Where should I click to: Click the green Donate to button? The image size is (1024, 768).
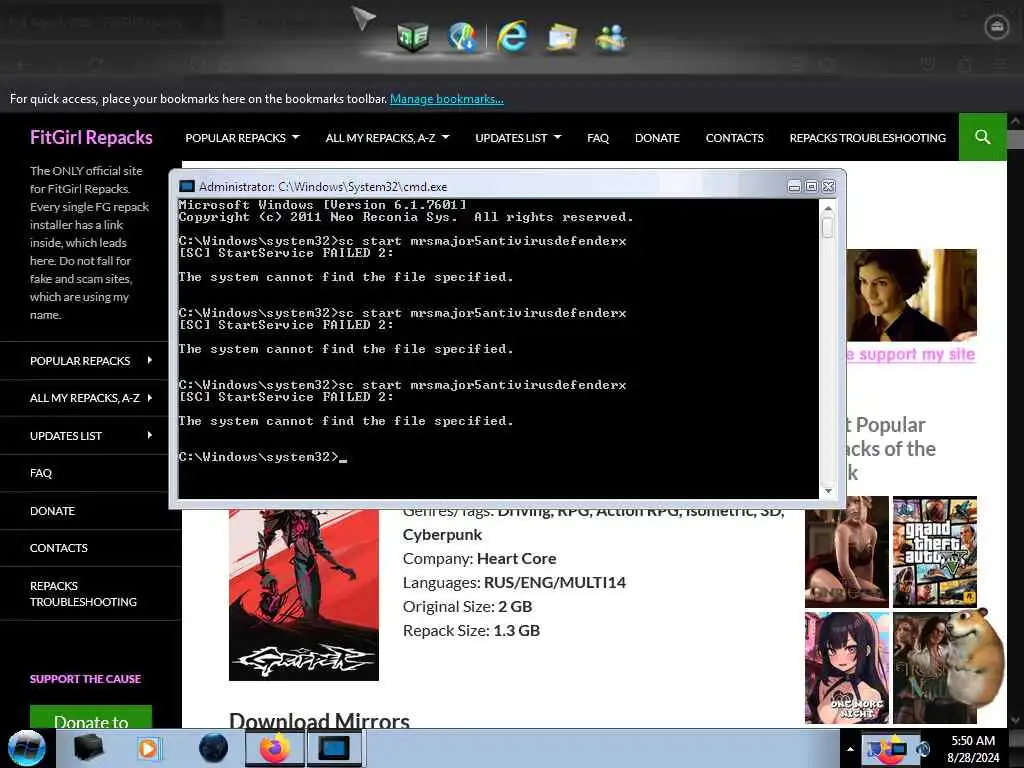tap(91, 717)
